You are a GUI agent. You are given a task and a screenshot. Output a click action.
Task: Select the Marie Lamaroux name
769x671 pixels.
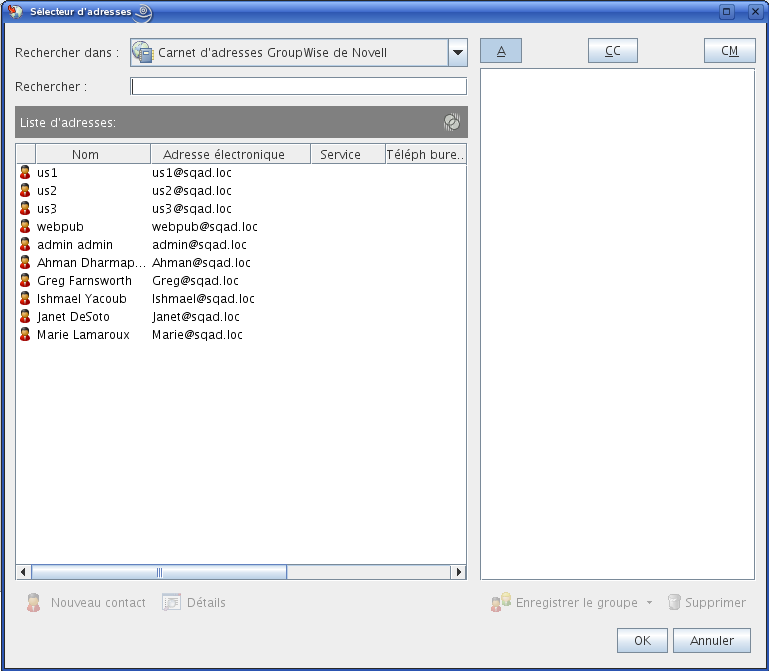pyautogui.click(x=83, y=335)
